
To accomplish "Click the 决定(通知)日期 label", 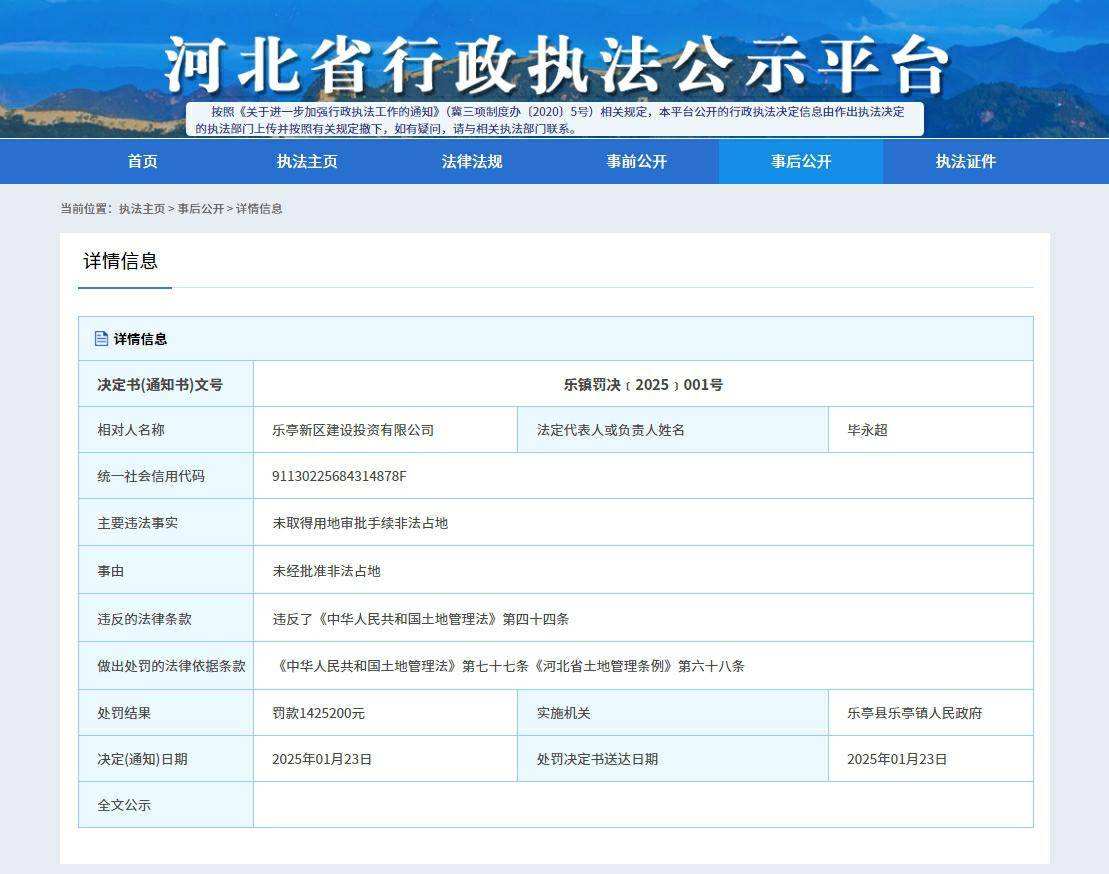I will (143, 759).
